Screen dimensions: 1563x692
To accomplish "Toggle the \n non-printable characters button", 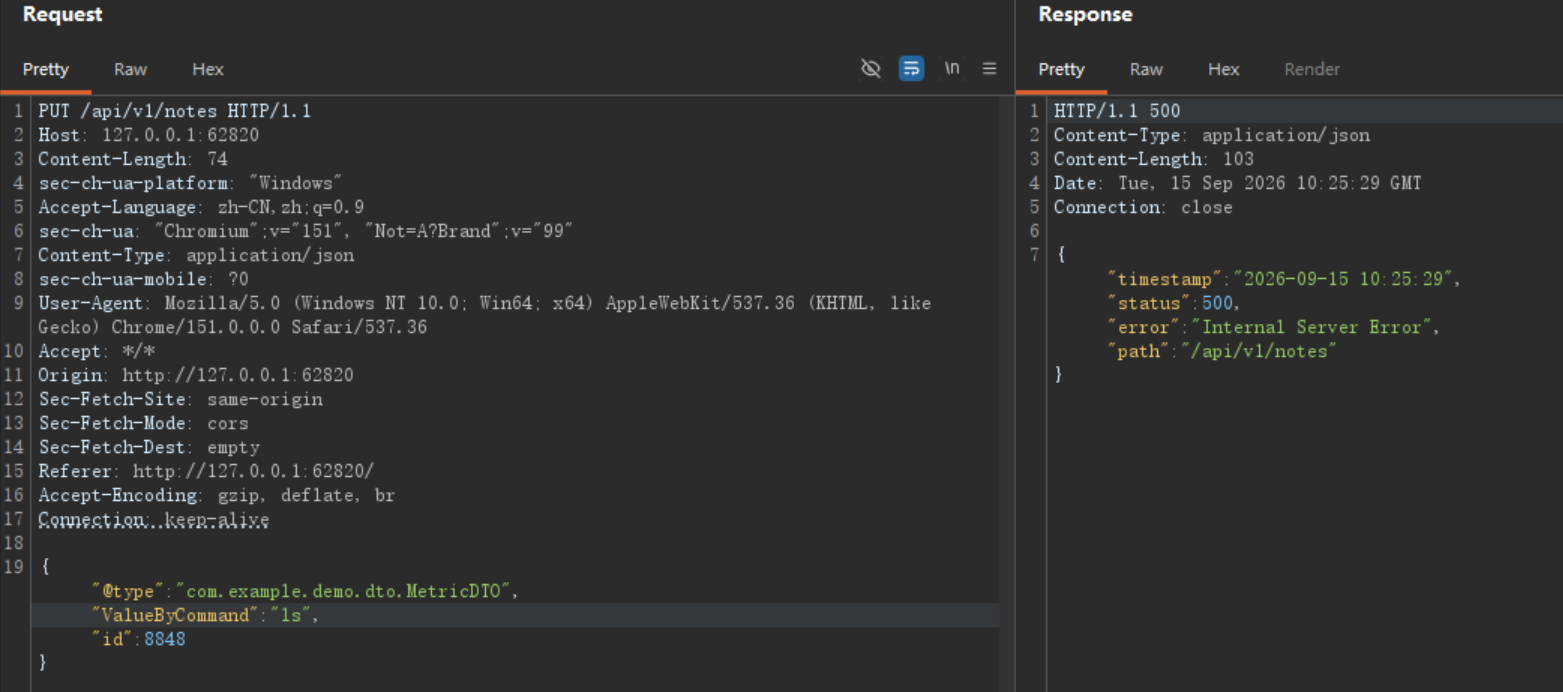I will point(952,68).
